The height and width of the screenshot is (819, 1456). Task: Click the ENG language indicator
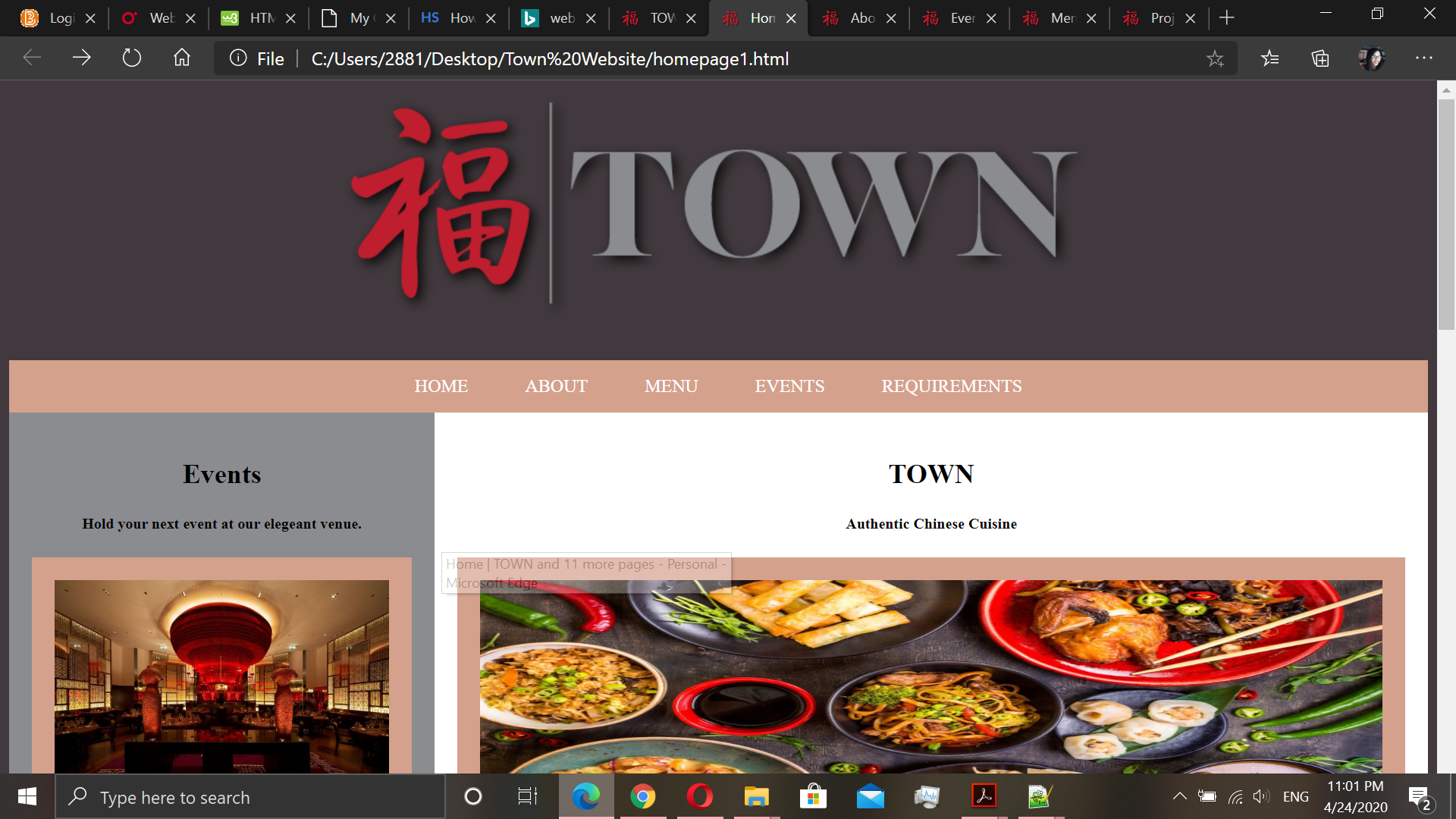1295,796
